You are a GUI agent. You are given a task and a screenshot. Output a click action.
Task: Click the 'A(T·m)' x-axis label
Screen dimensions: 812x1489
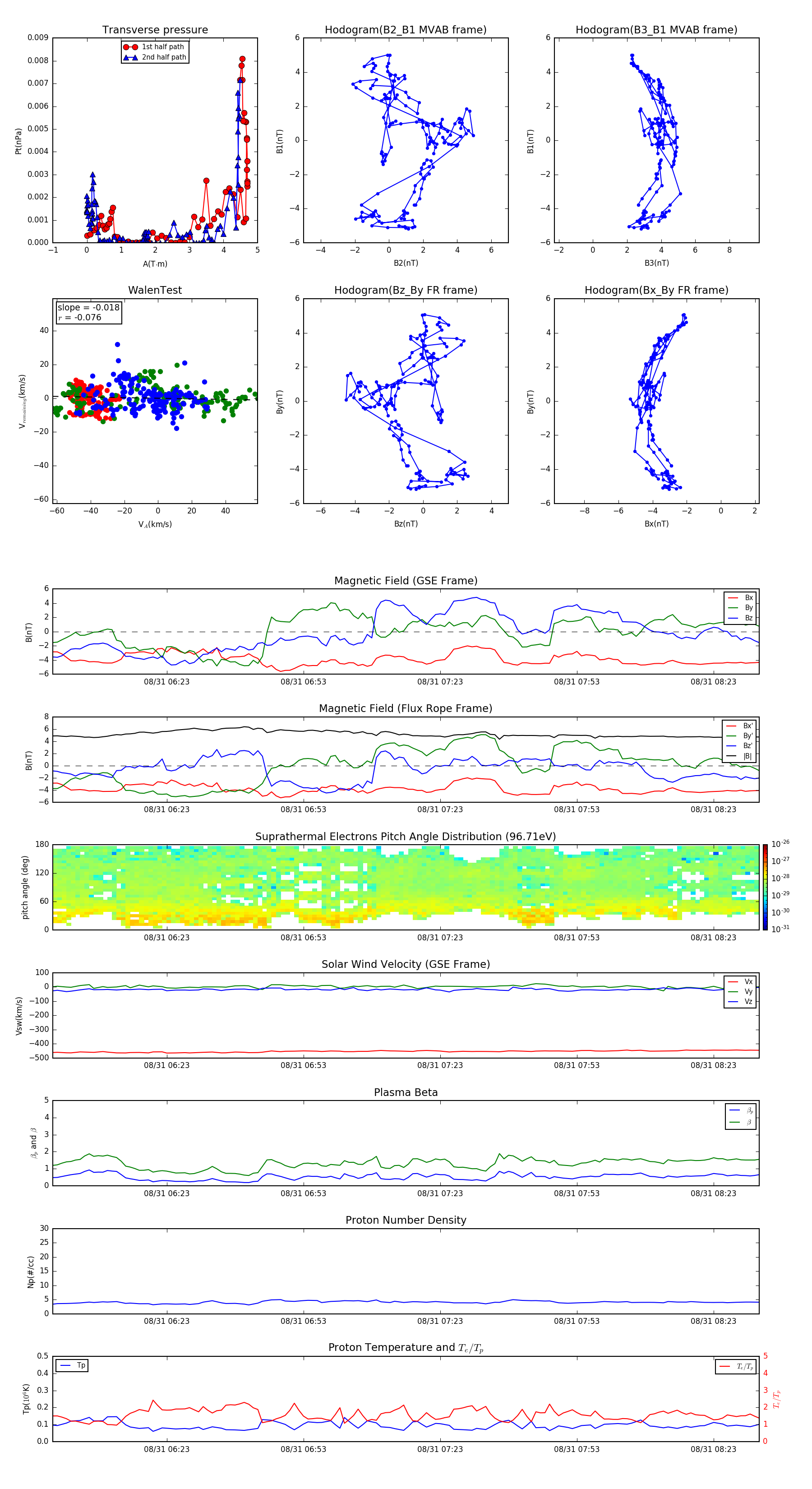(x=155, y=264)
